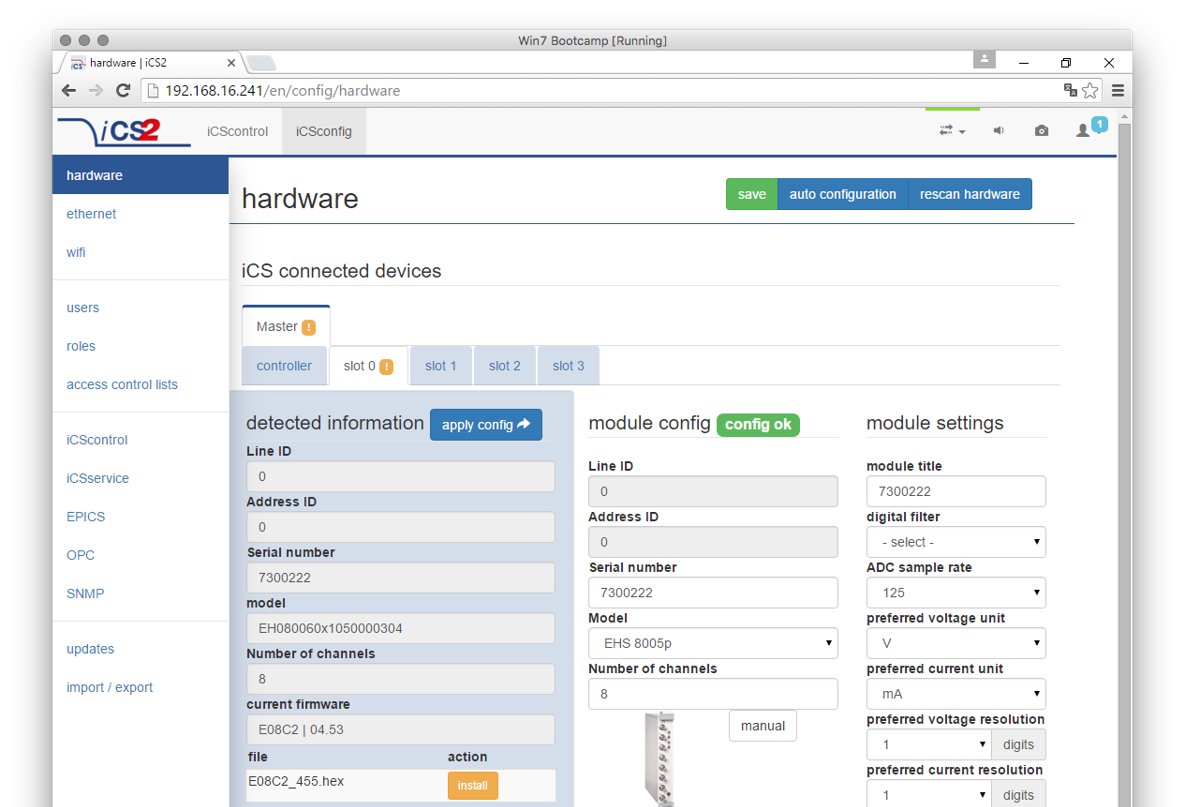The height and width of the screenshot is (807, 1185).
Task: Click the translate page icon in address bar
Action: [x=1070, y=90]
